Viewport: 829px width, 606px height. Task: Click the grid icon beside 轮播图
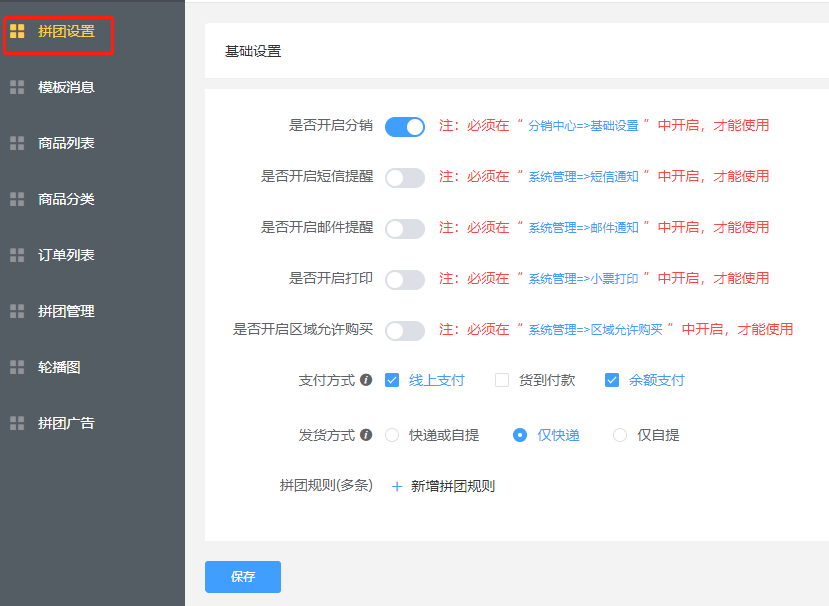point(17,367)
